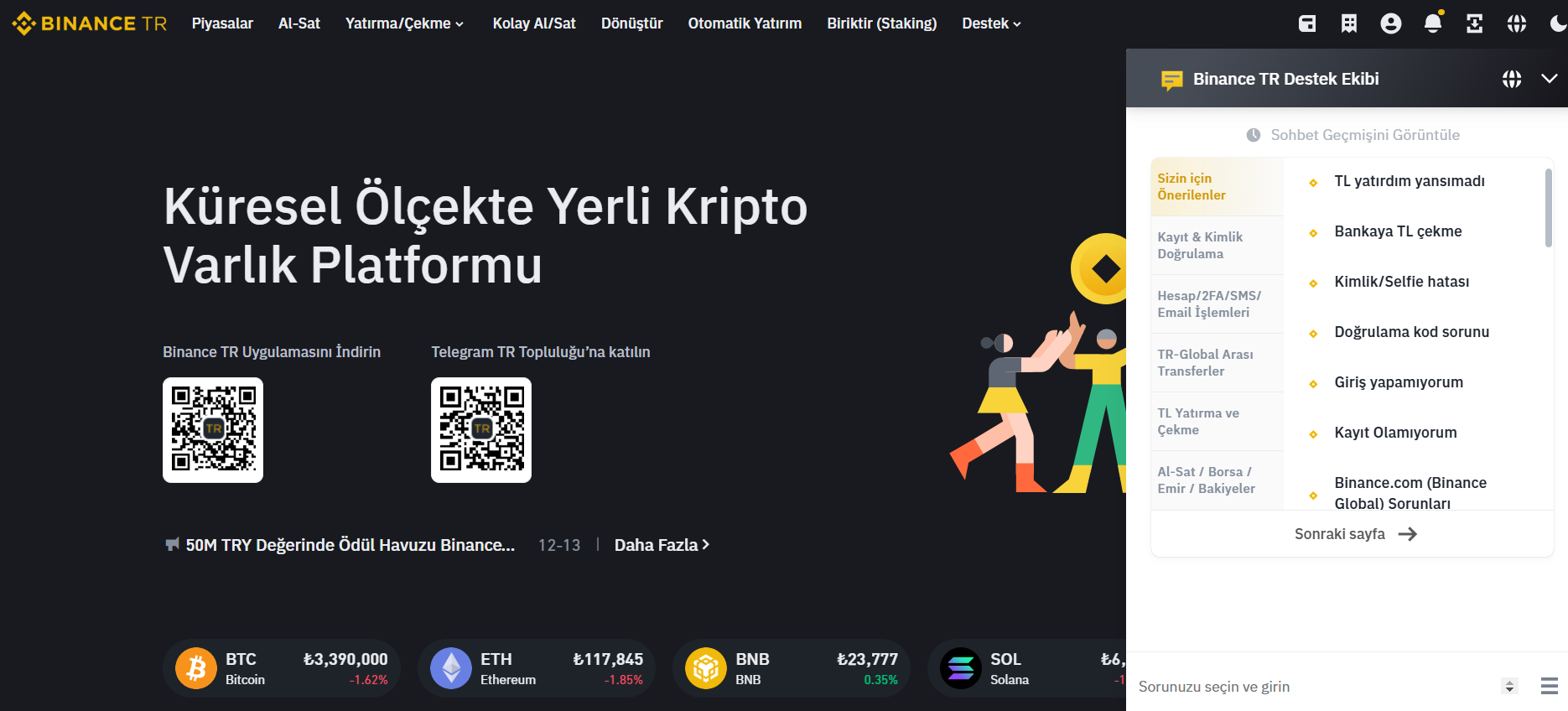Open the wallet icon in header

click(1307, 23)
